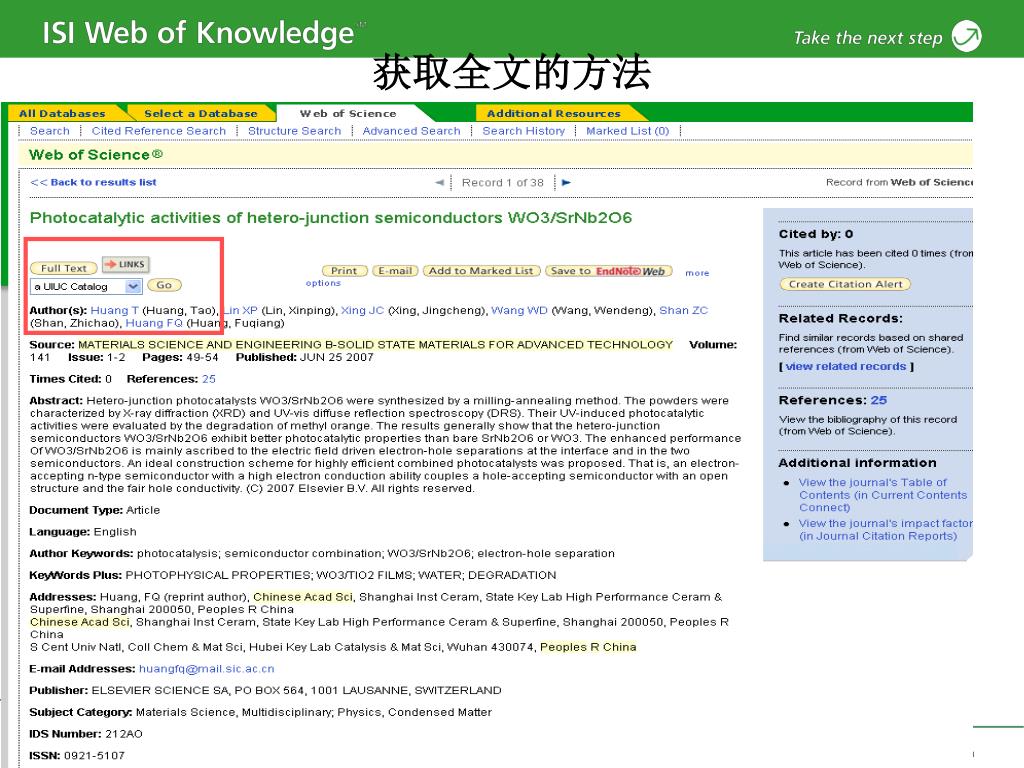This screenshot has width=1024, height=768.
Task: Click the Cited by: 0 heading
Action: (x=816, y=234)
